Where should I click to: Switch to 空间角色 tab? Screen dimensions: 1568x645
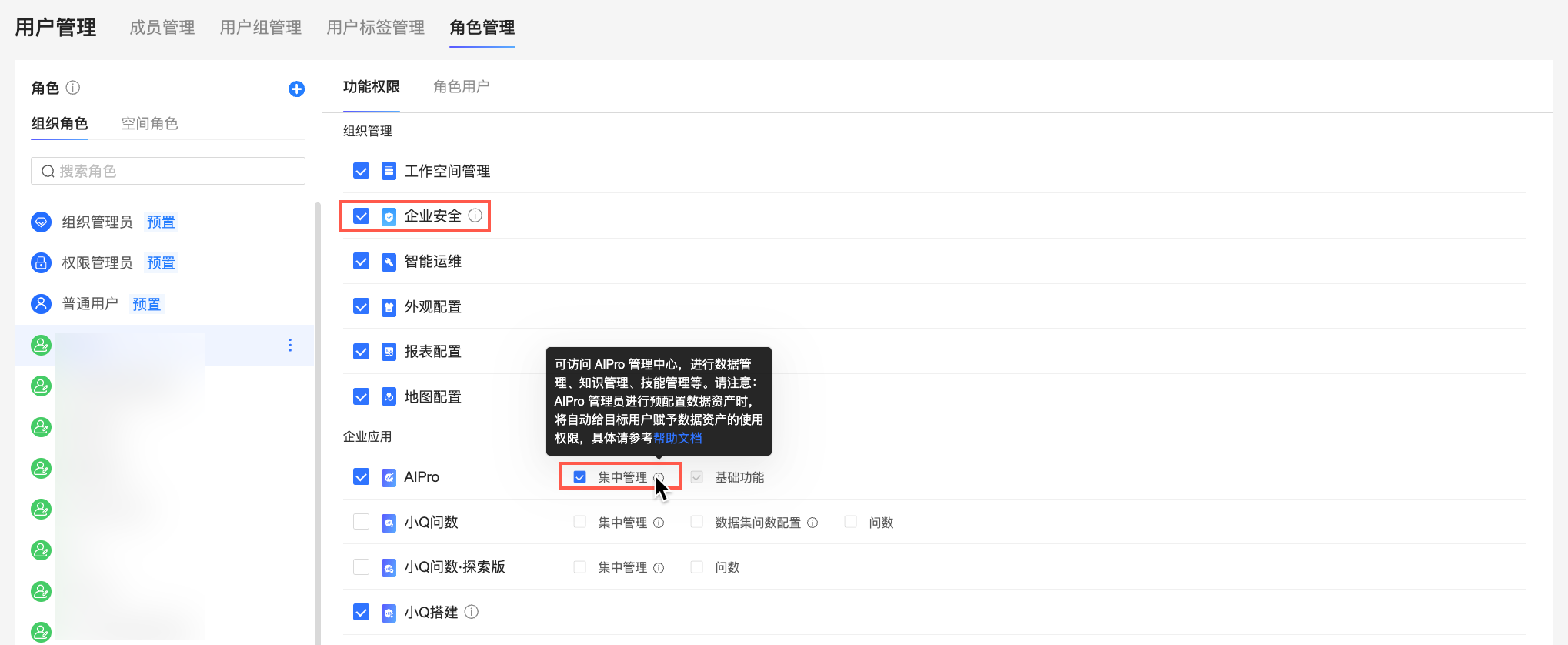pos(149,124)
